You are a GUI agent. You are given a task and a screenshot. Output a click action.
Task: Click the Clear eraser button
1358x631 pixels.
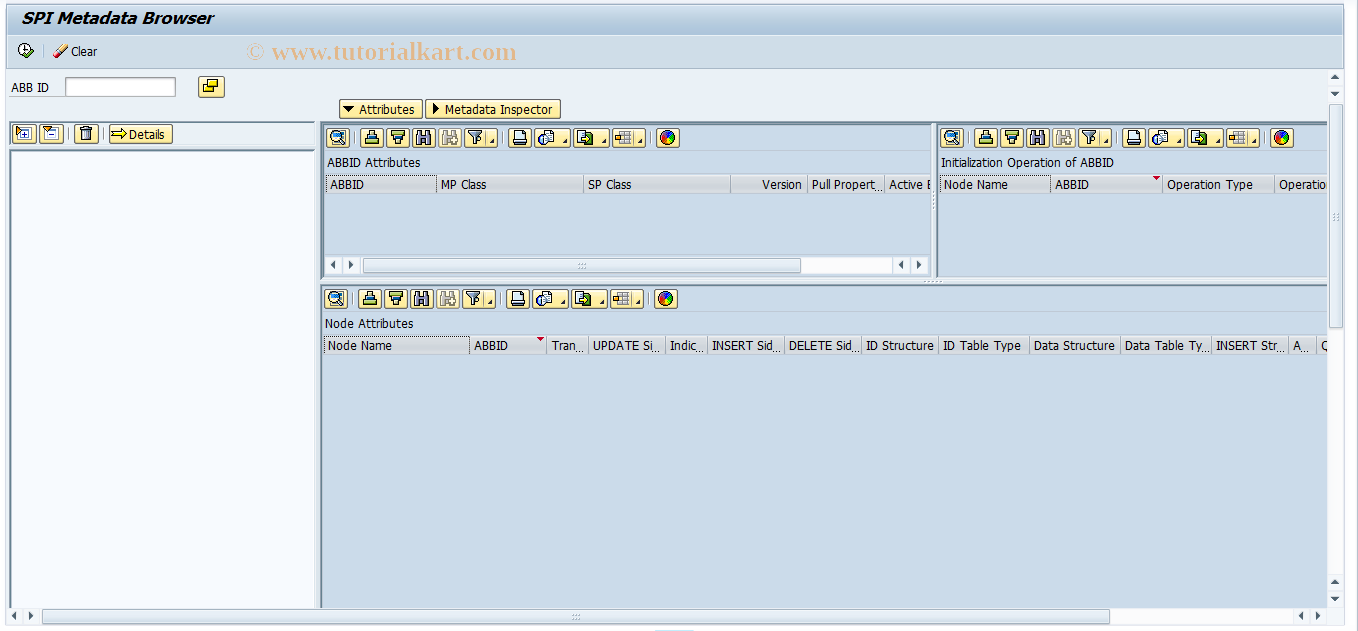[75, 51]
